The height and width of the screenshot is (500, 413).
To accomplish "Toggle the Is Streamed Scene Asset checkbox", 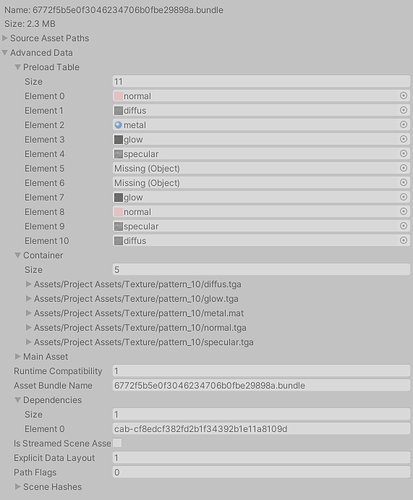I will point(117,443).
